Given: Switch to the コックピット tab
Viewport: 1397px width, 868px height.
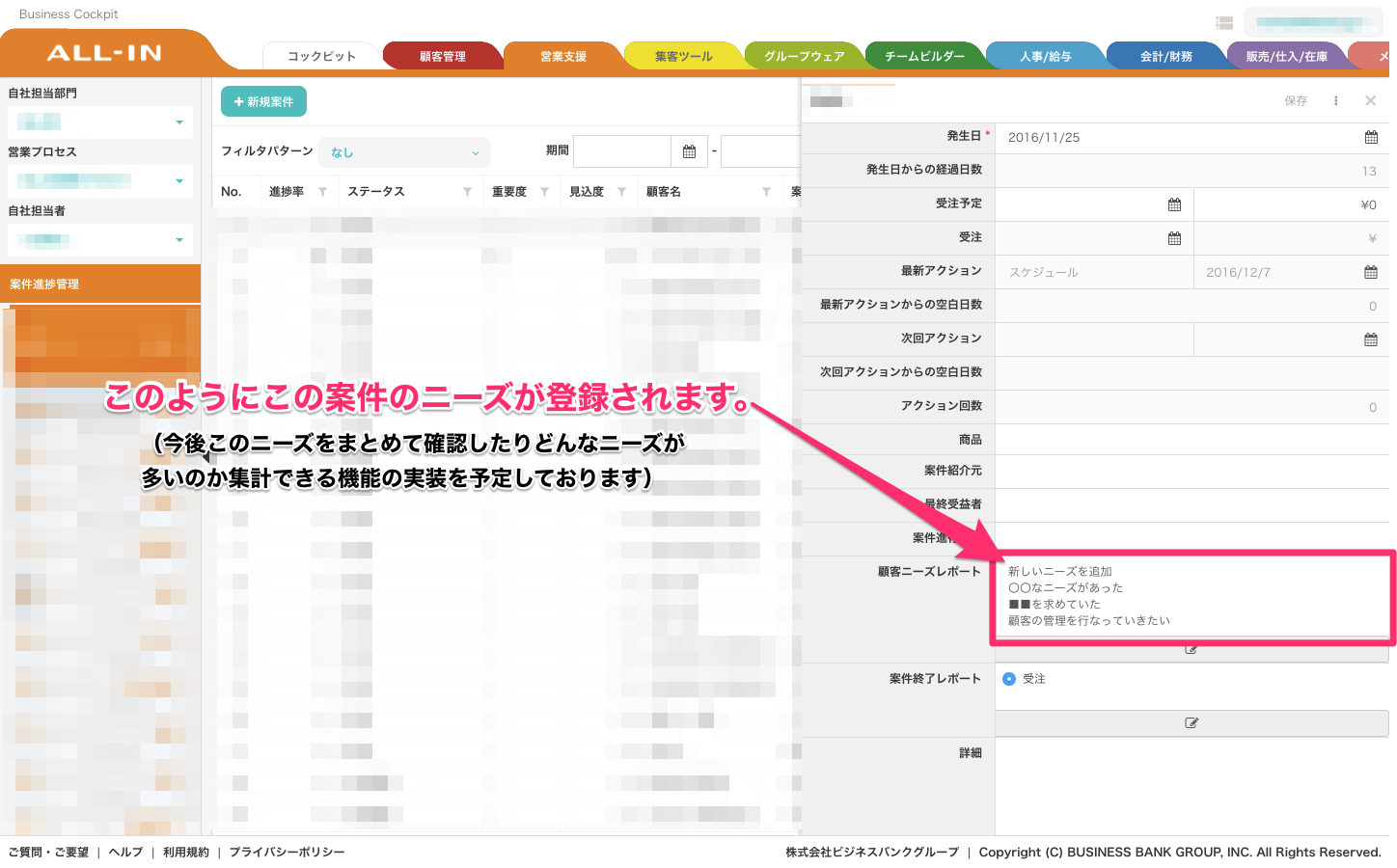Looking at the screenshot, I should coord(321,56).
